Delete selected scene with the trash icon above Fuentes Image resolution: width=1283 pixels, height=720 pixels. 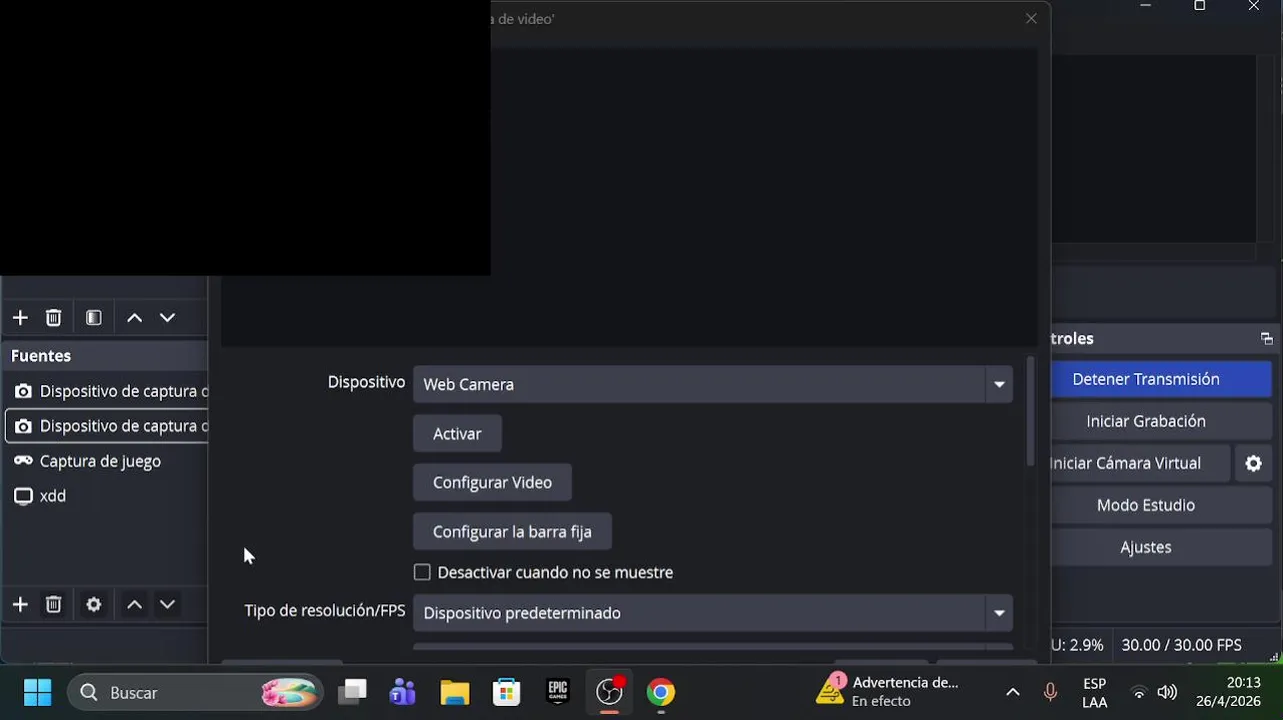coord(54,318)
